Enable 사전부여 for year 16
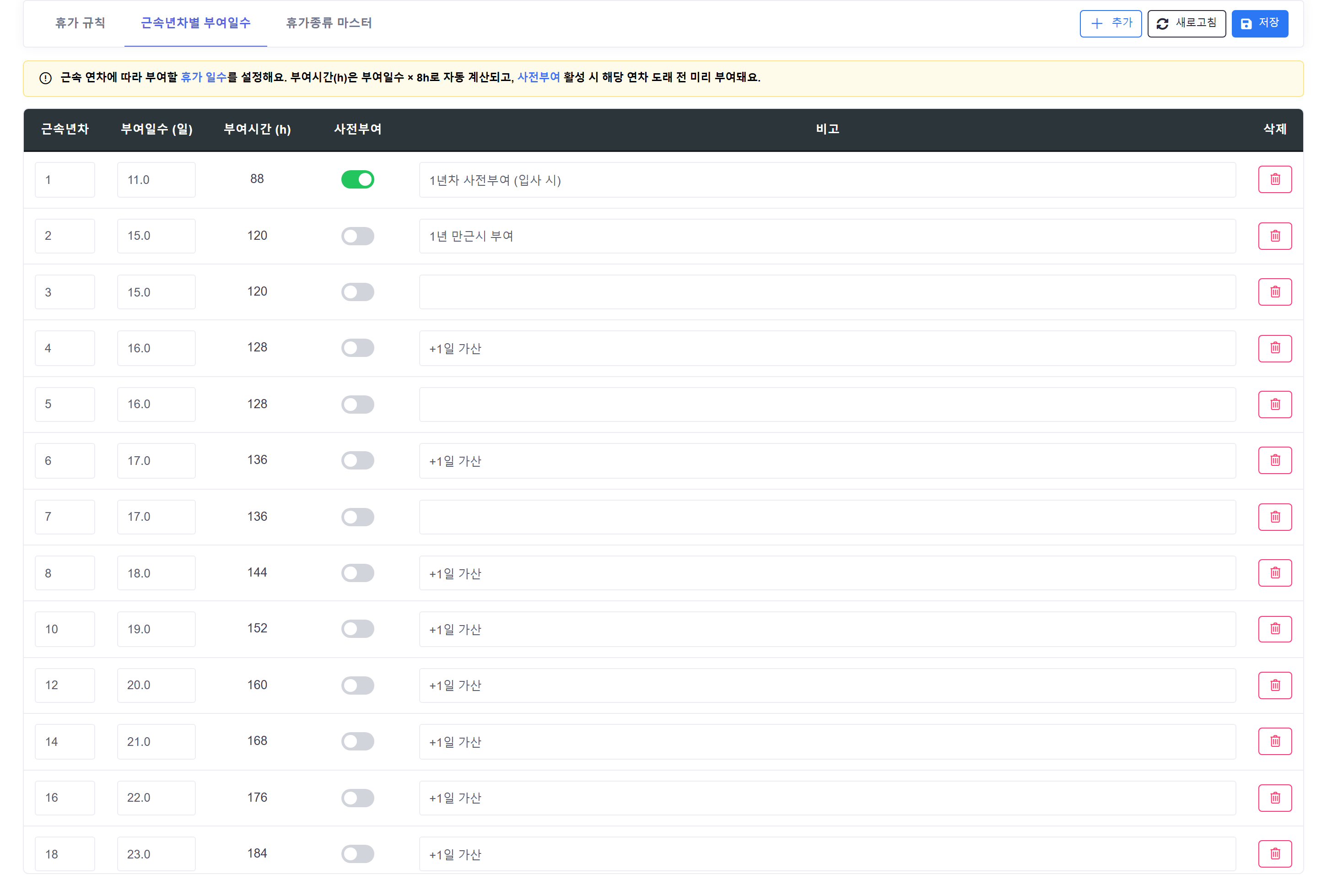The image size is (1327, 896). [x=357, y=798]
